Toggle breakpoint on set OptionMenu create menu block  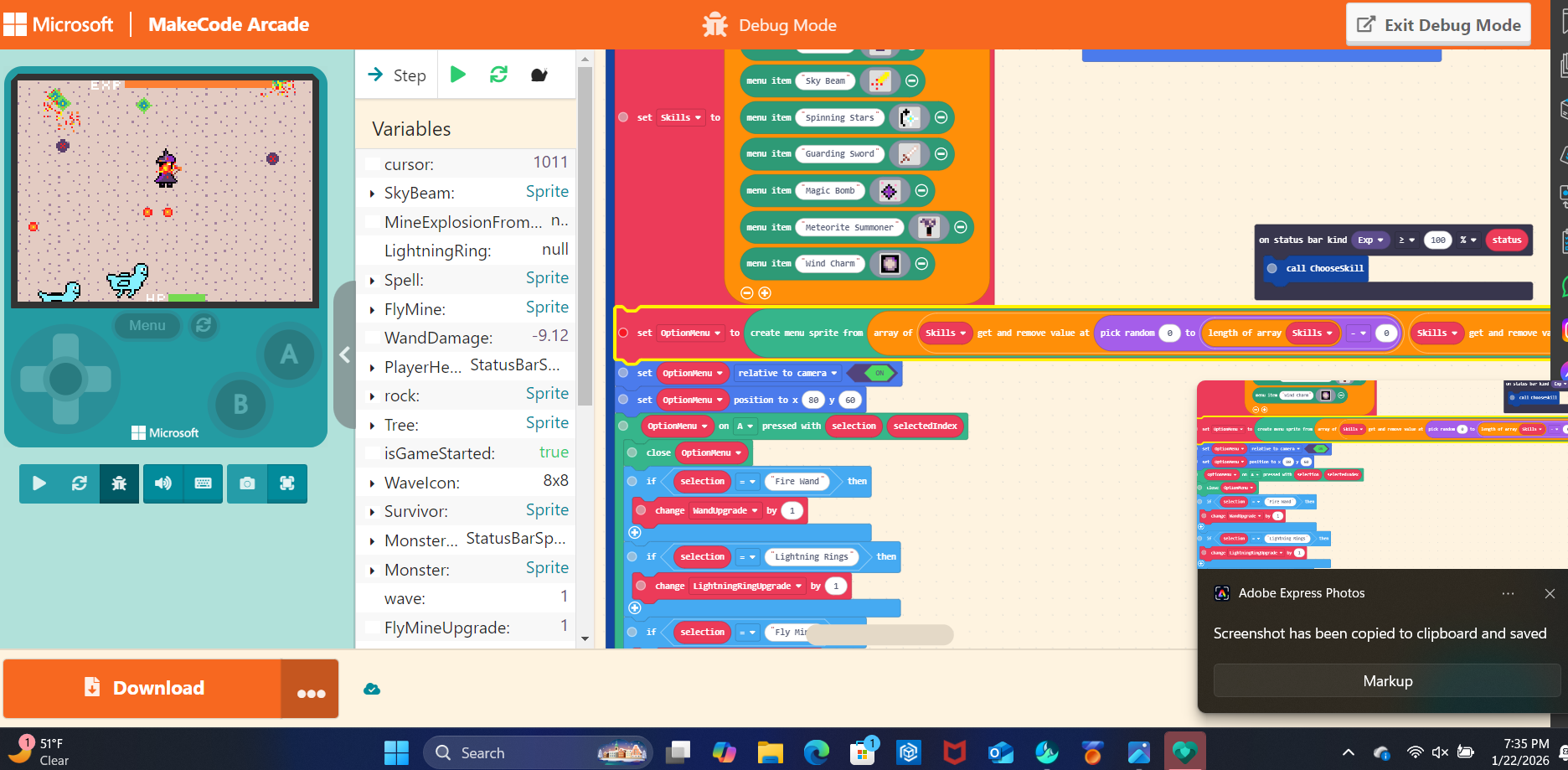coord(623,333)
